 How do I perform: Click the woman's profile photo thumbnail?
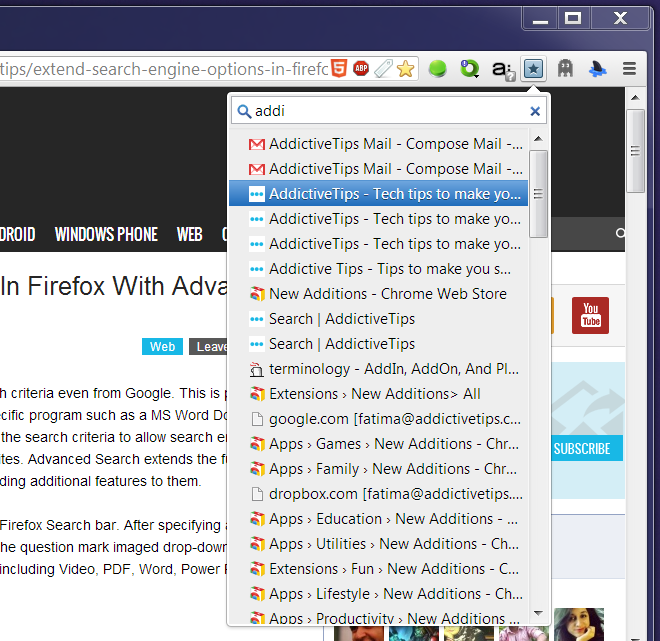tap(579, 625)
